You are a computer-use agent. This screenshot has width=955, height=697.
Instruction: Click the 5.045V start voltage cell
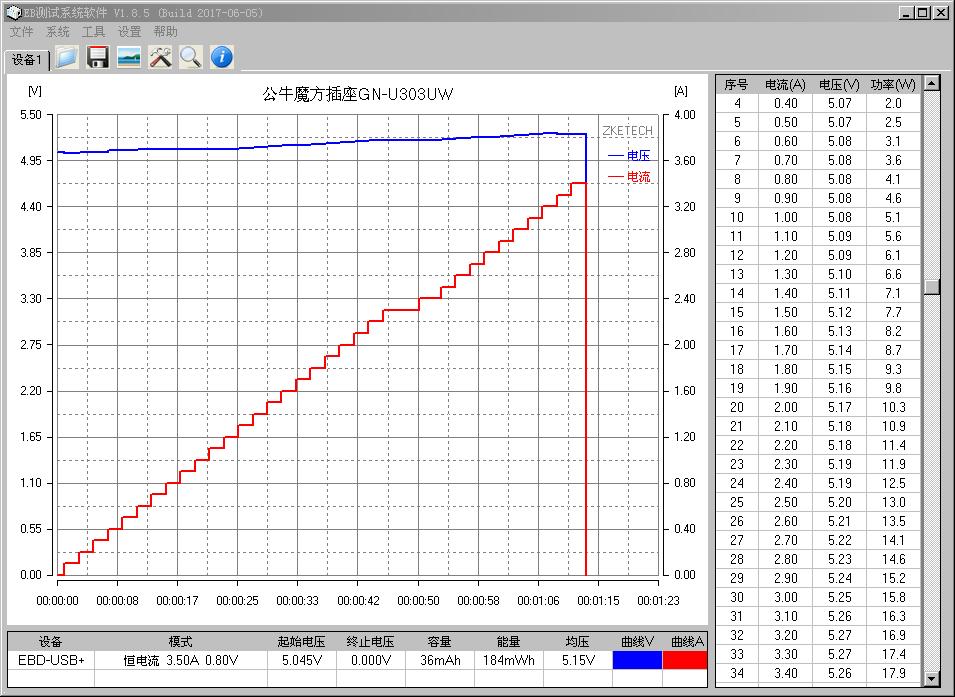click(x=301, y=660)
